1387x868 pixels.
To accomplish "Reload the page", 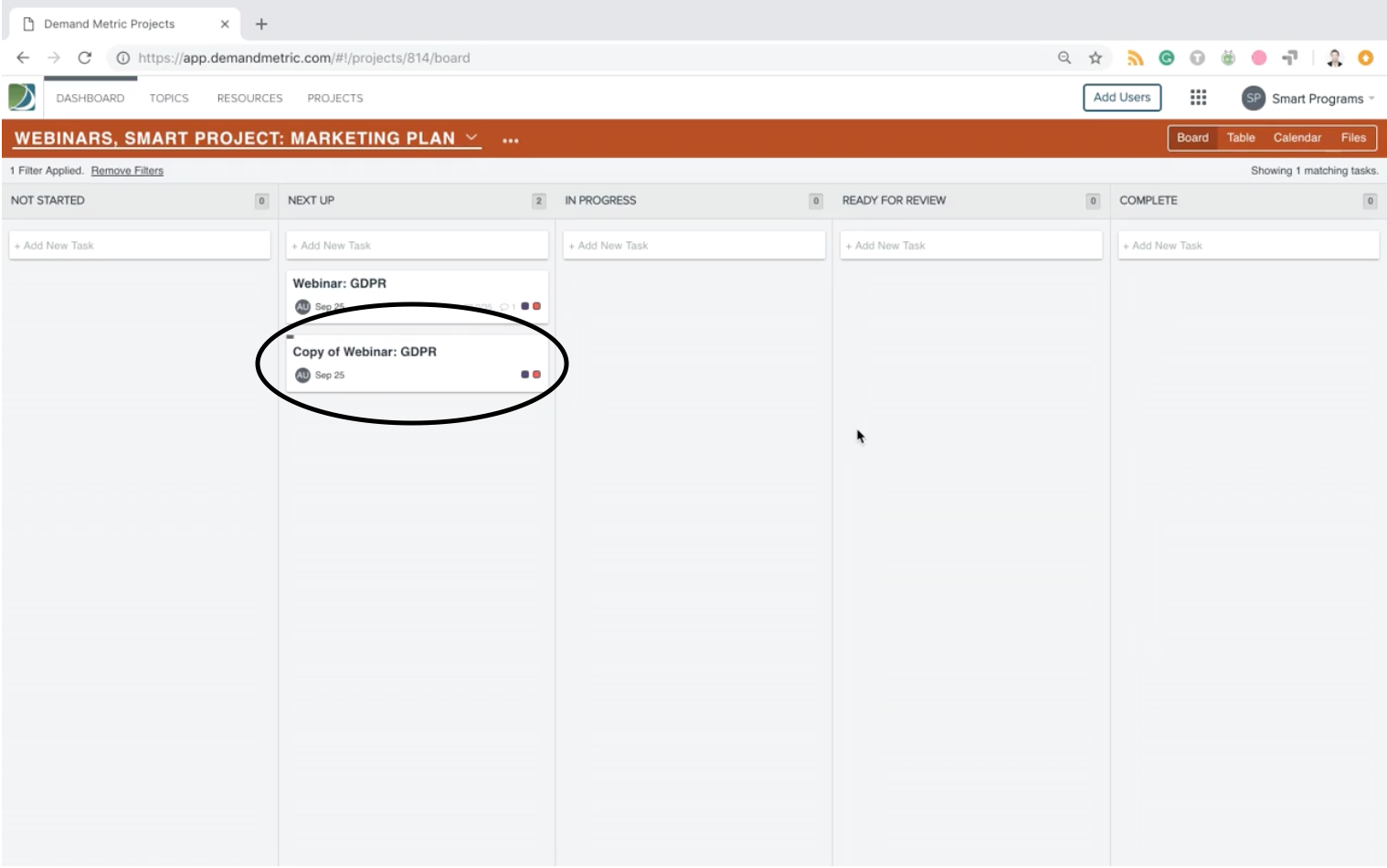I will click(x=85, y=58).
